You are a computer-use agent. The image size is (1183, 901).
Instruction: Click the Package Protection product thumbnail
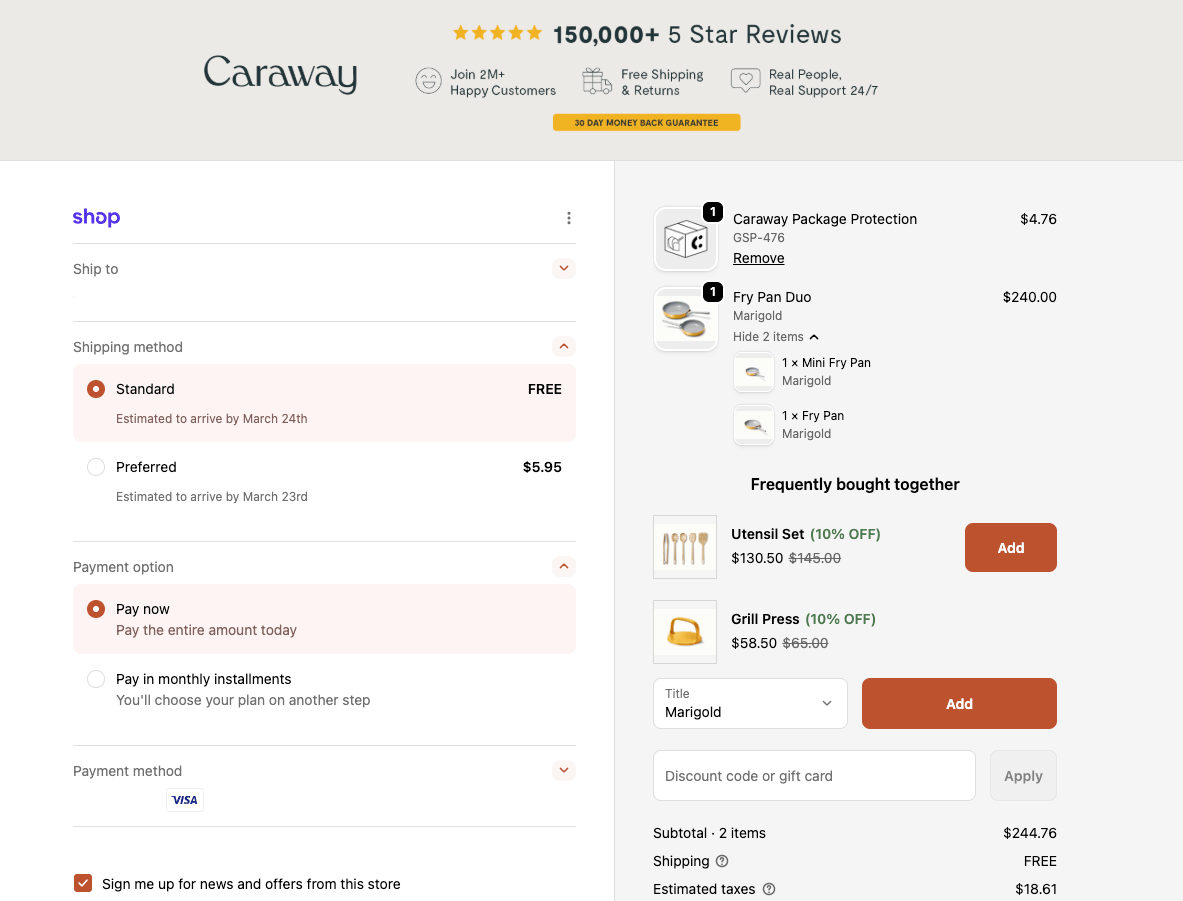coord(686,239)
